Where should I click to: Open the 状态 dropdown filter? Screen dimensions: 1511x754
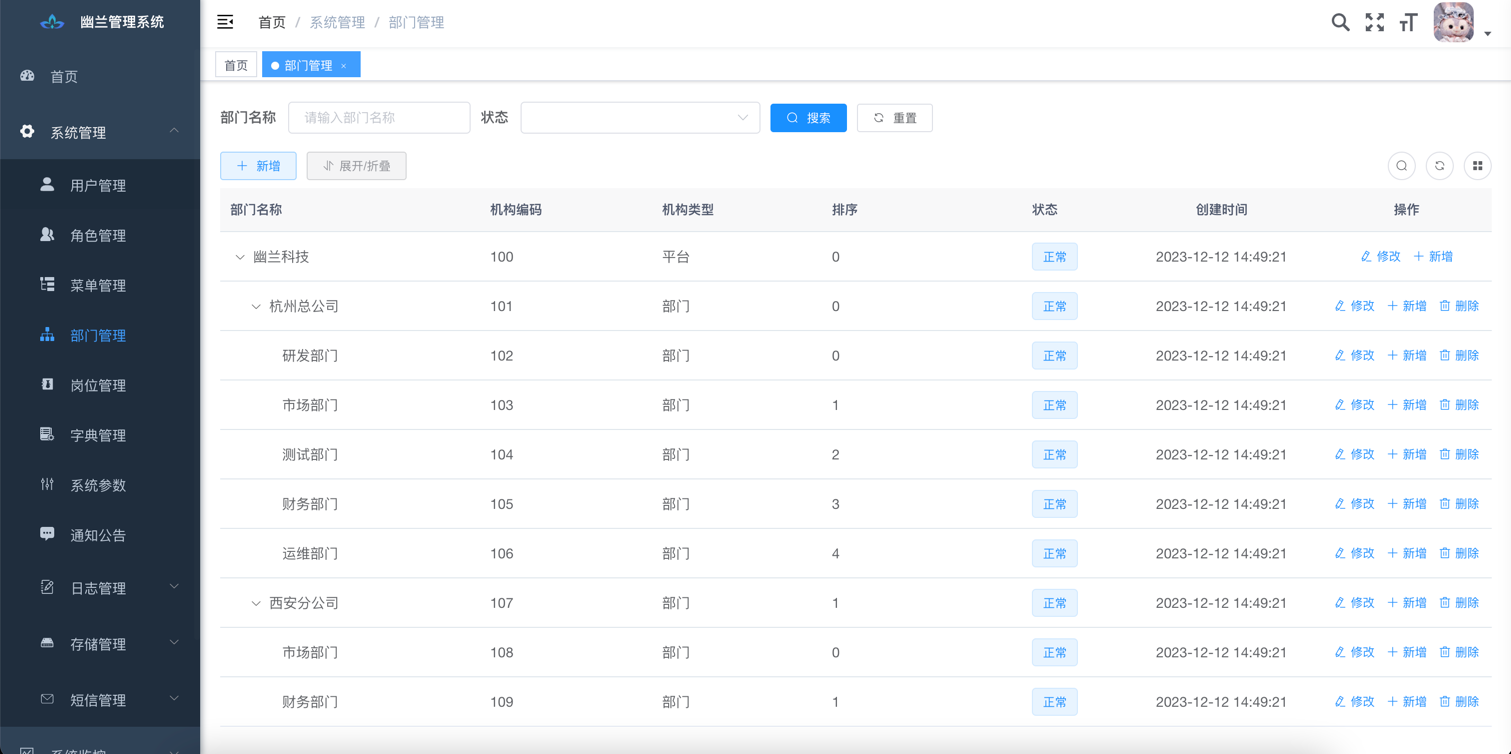pyautogui.click(x=640, y=118)
